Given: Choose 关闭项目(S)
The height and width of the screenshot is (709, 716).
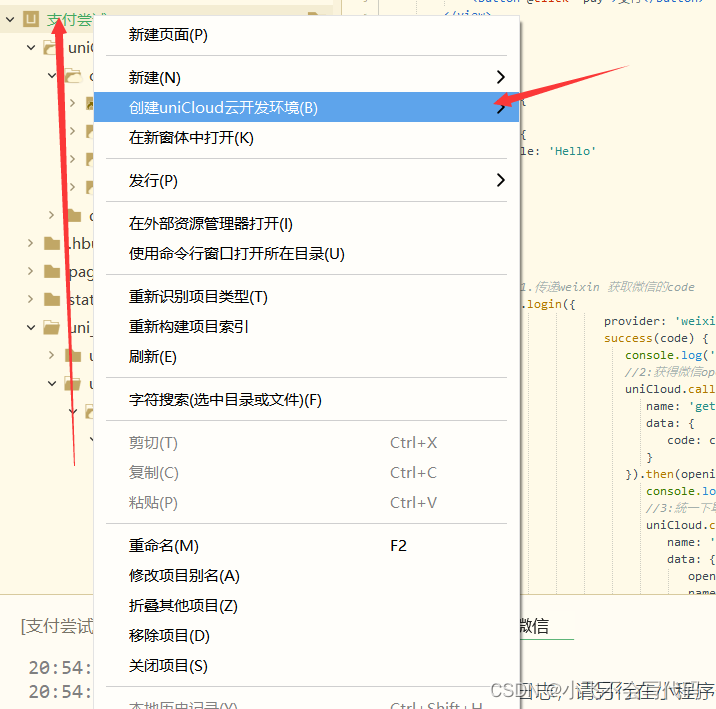Looking at the screenshot, I should point(306,666).
